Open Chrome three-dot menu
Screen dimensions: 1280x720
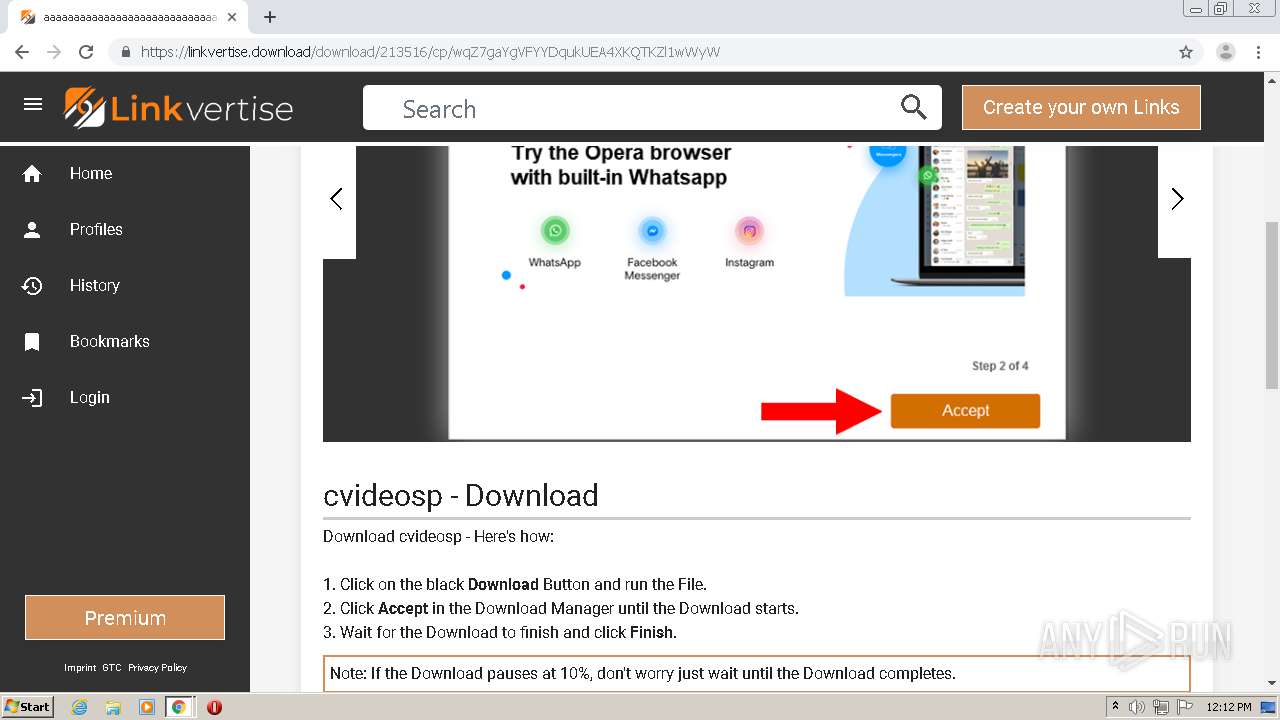pyautogui.click(x=1258, y=52)
